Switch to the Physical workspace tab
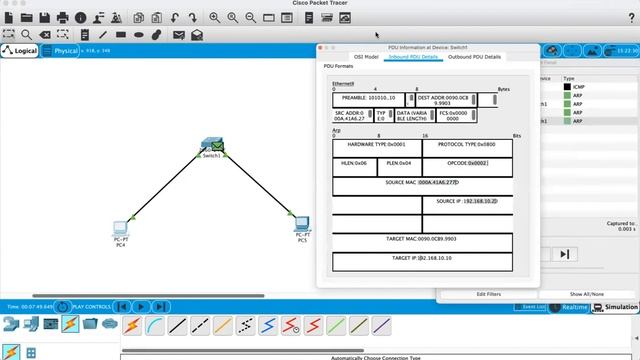The image size is (640, 360). pos(60,51)
